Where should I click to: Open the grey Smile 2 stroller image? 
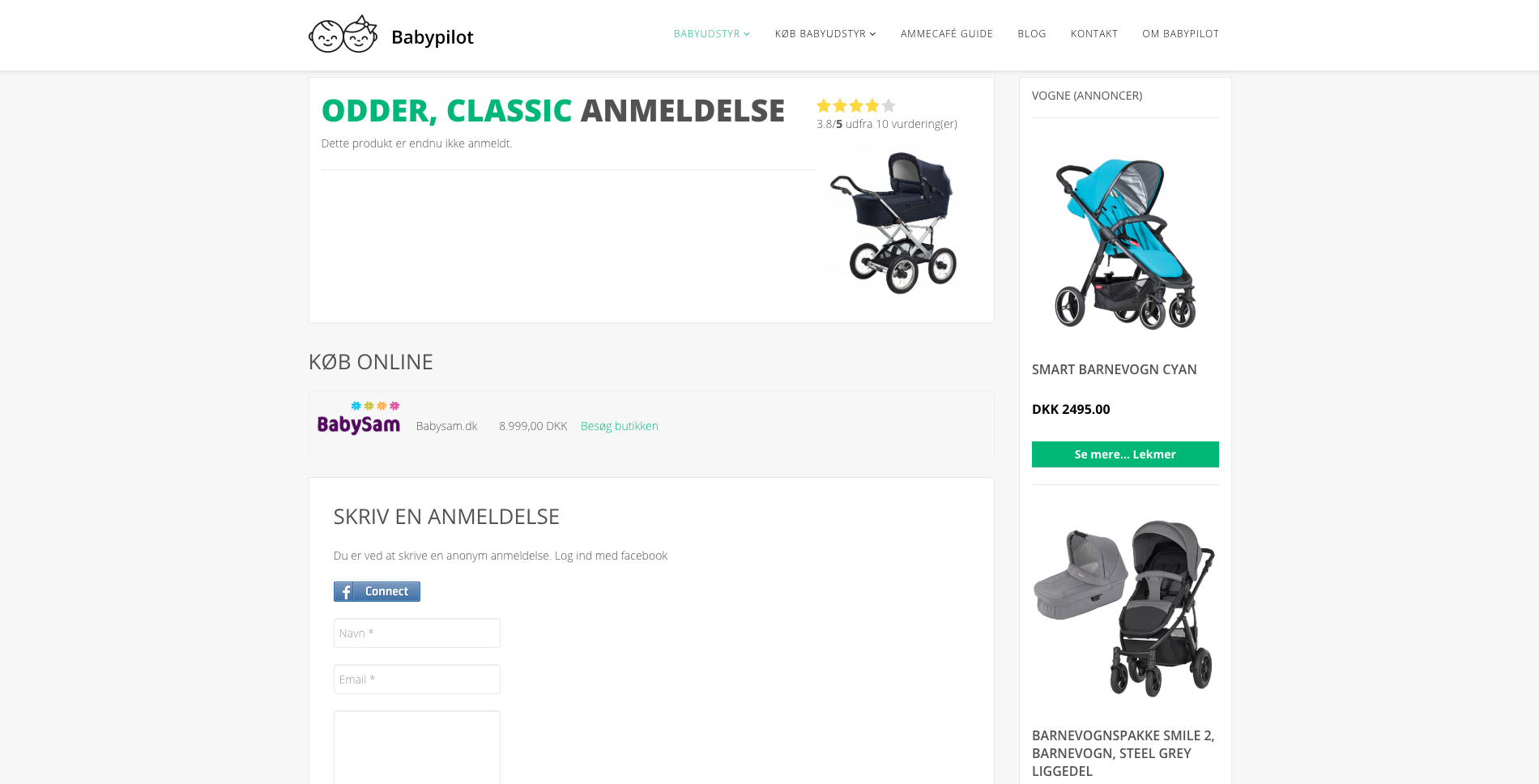point(1125,608)
